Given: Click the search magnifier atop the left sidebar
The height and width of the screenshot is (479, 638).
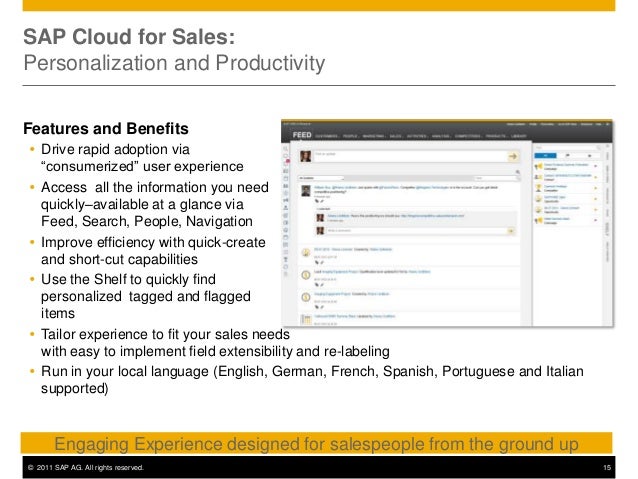Looking at the screenshot, I should (286, 149).
